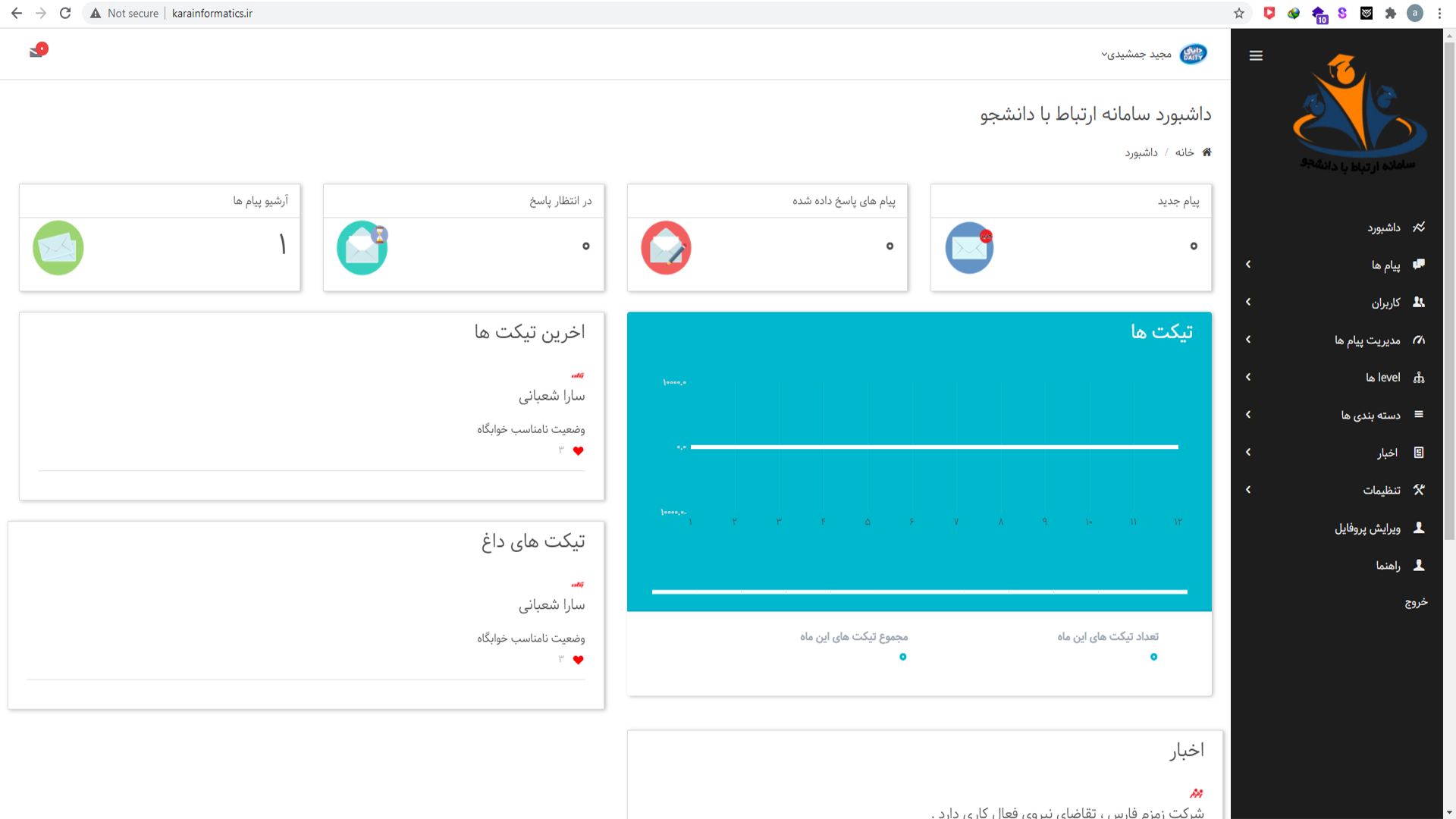Expand the کاربران submenu chevron

1248,302
